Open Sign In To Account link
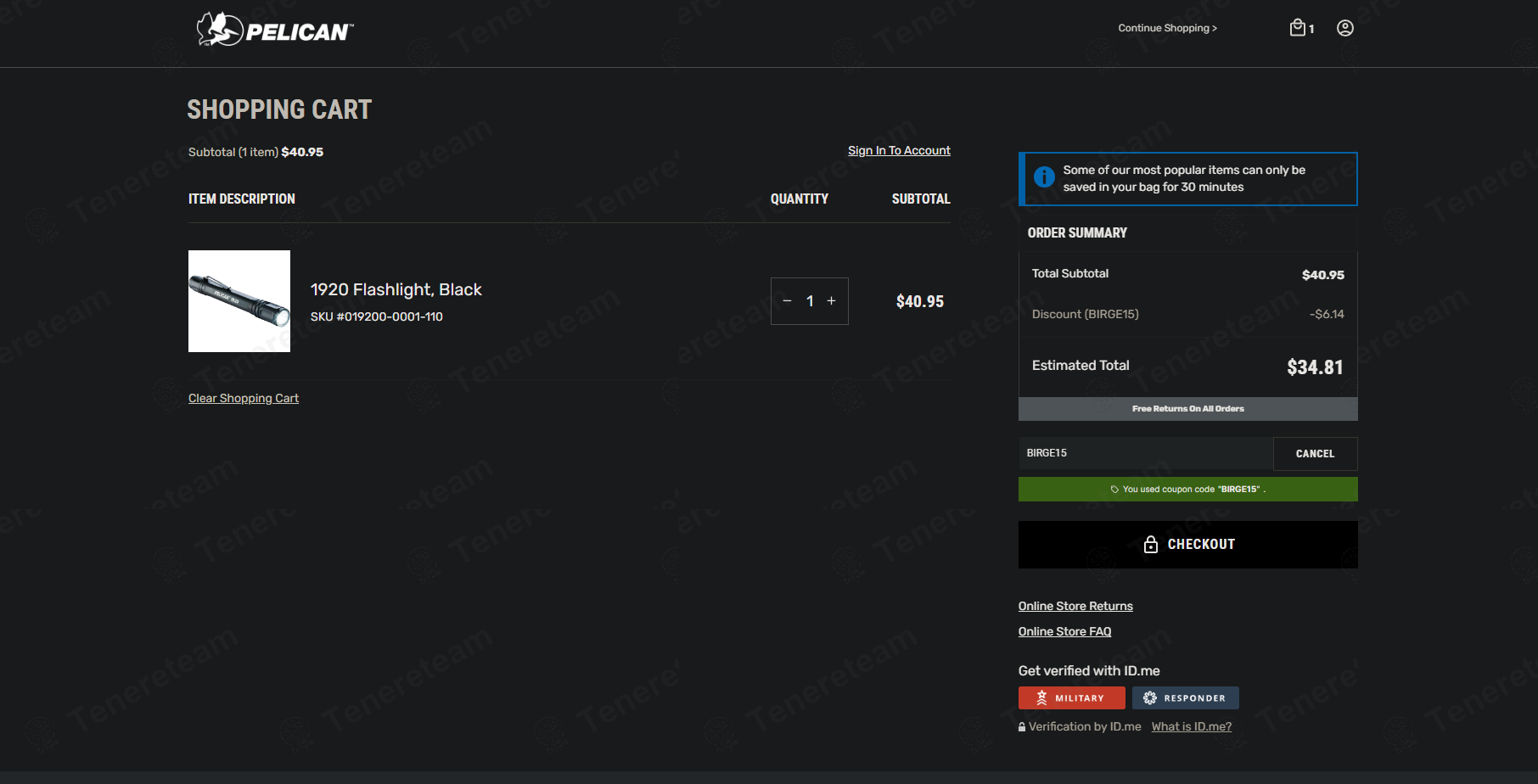The height and width of the screenshot is (784, 1538). pos(899,151)
